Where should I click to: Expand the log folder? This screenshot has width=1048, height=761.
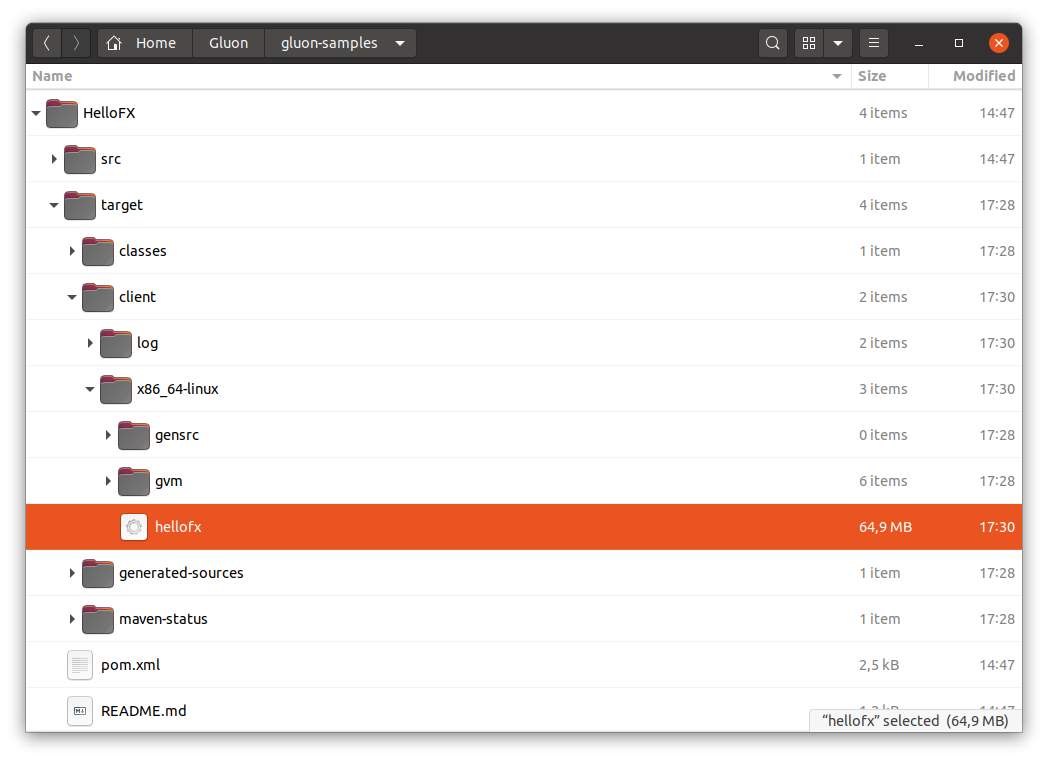90,343
